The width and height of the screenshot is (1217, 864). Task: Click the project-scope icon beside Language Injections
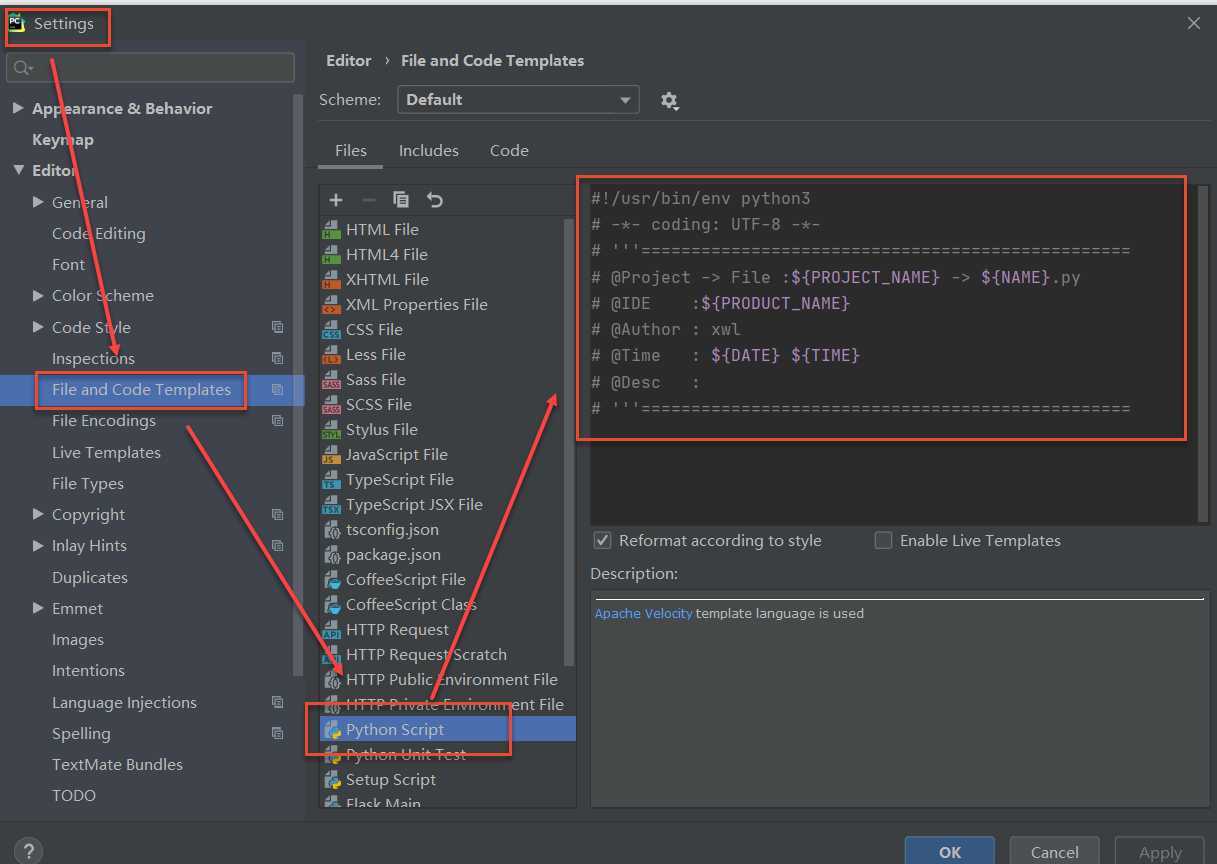(277, 702)
